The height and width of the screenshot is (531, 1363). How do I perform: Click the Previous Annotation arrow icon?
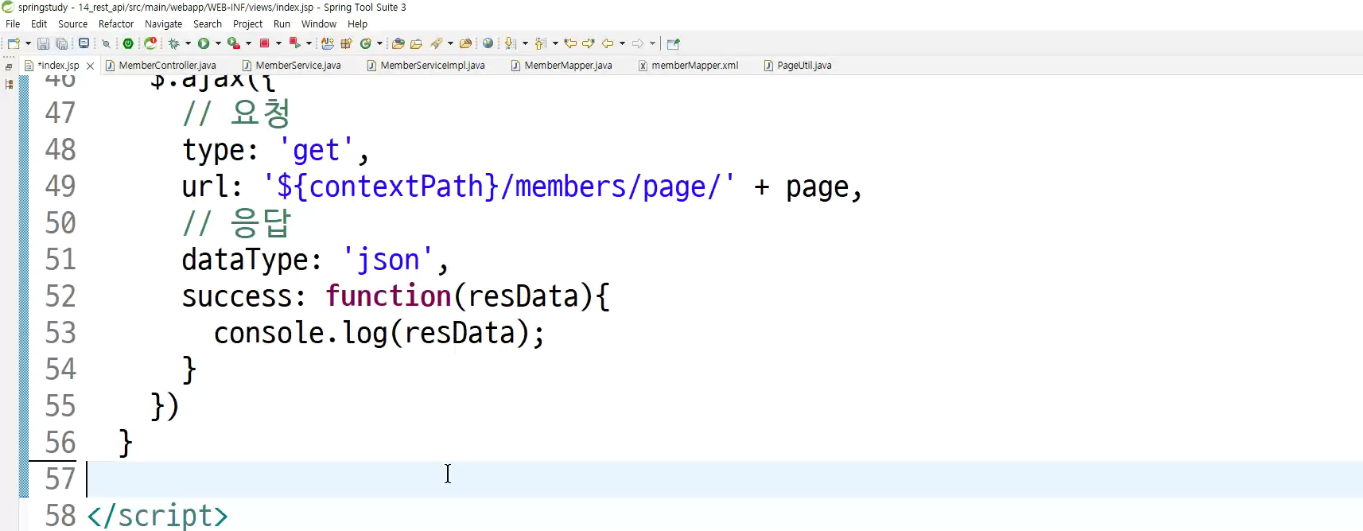(540, 43)
